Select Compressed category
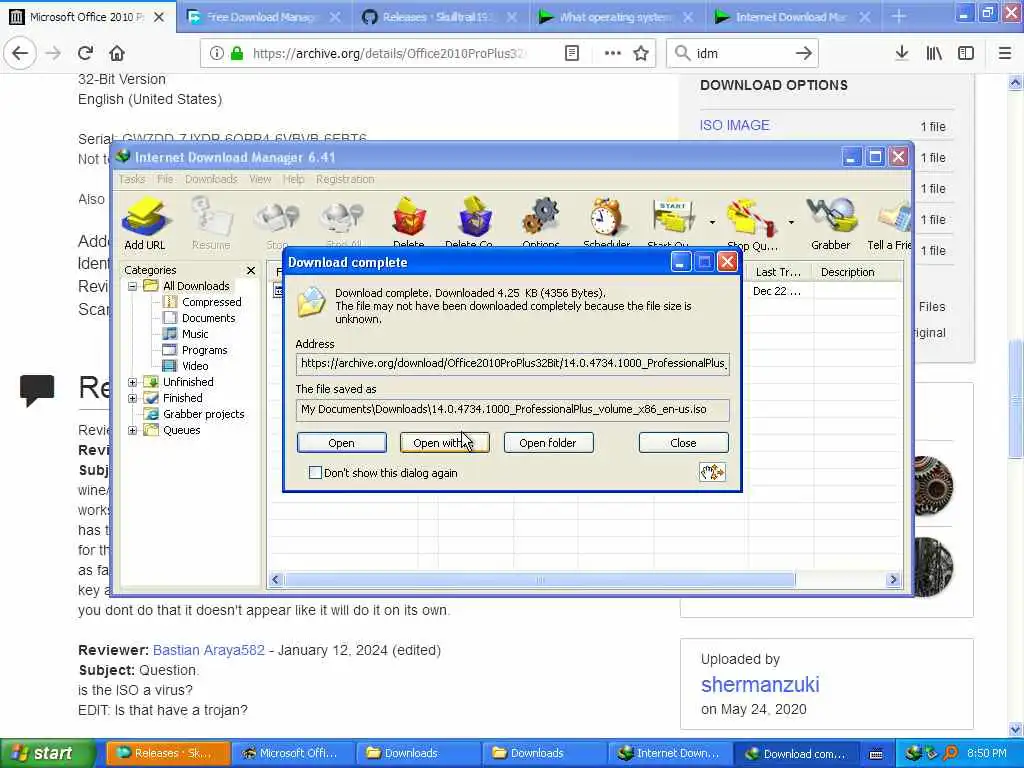Viewport: 1024px width, 768px height. [x=211, y=302]
